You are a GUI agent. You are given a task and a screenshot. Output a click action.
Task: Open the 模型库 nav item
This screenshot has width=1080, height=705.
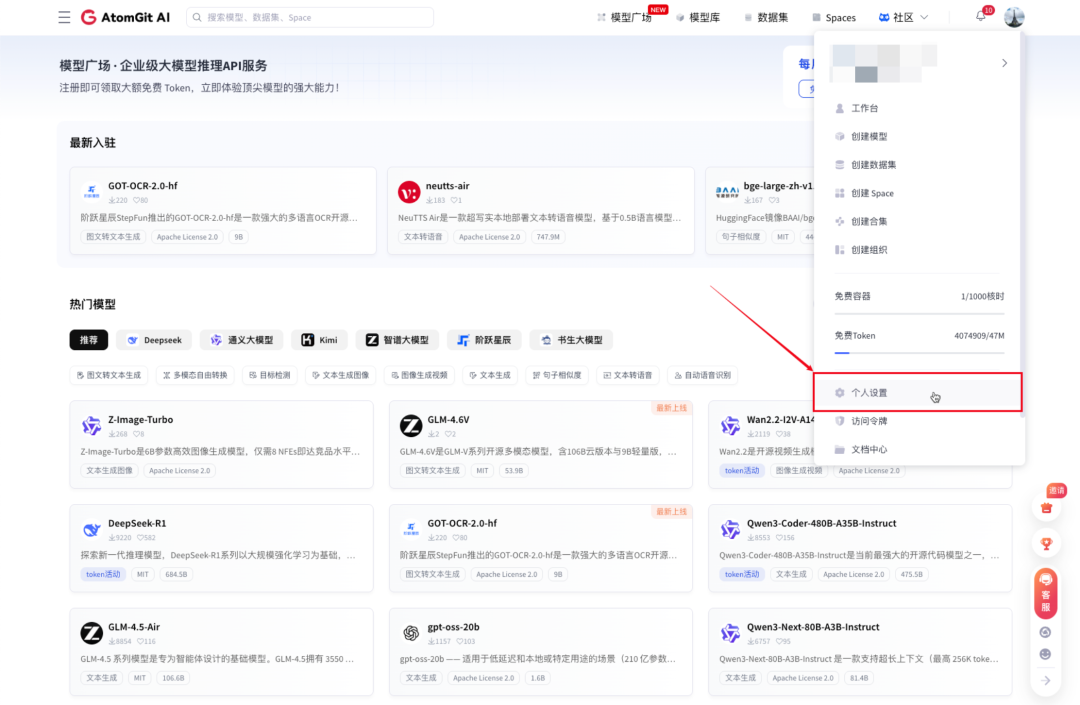tap(698, 17)
